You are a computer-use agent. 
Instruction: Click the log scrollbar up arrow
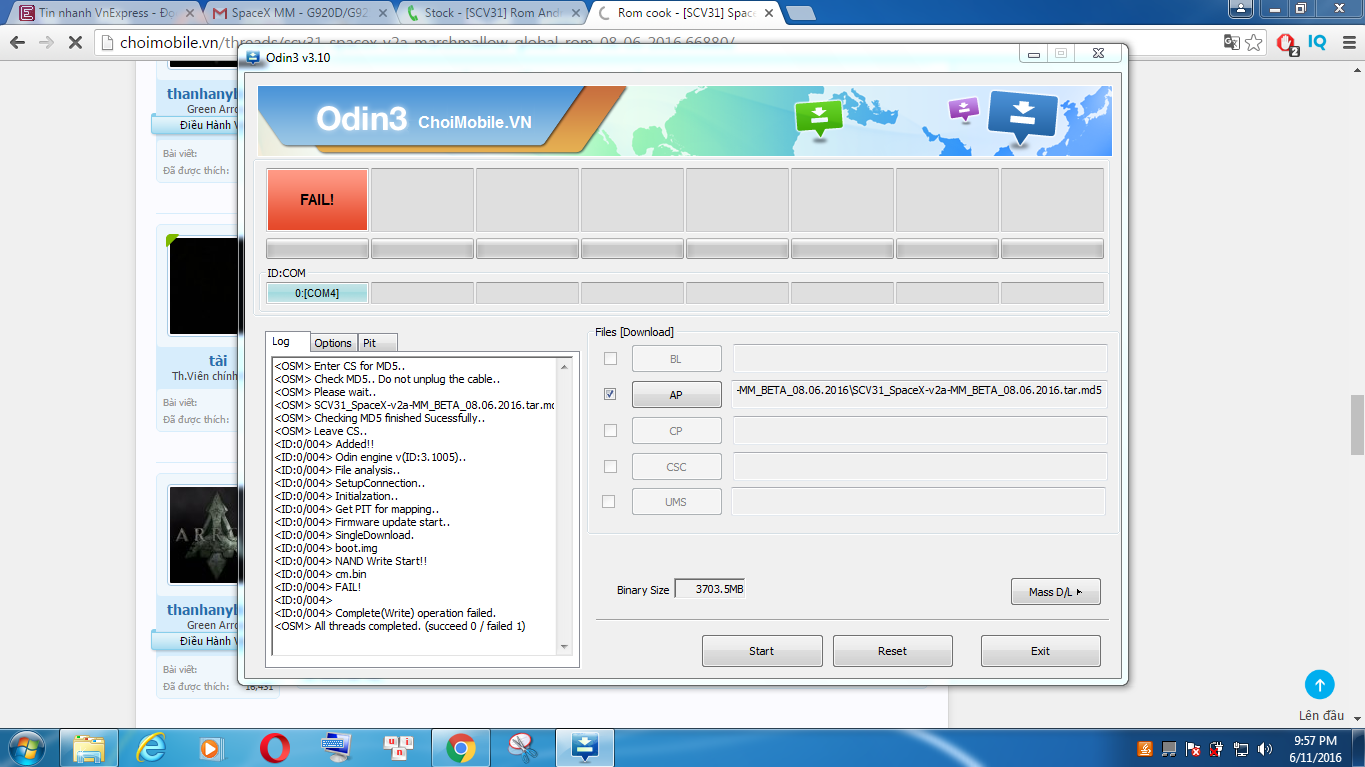564,366
